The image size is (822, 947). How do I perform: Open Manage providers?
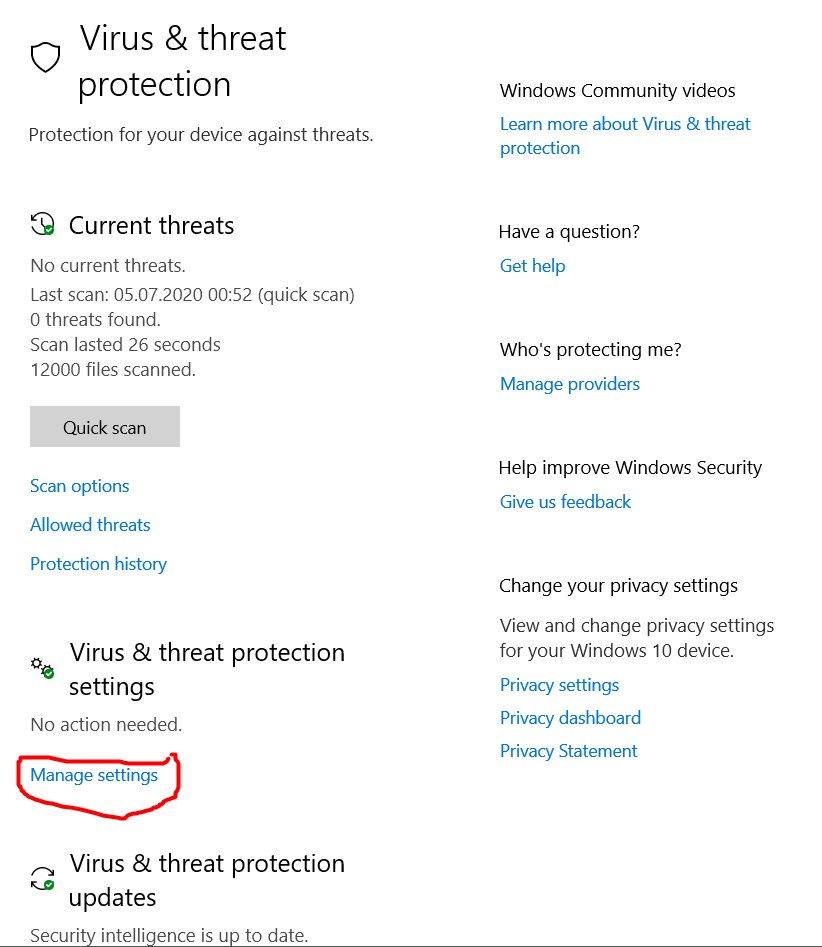[570, 384]
